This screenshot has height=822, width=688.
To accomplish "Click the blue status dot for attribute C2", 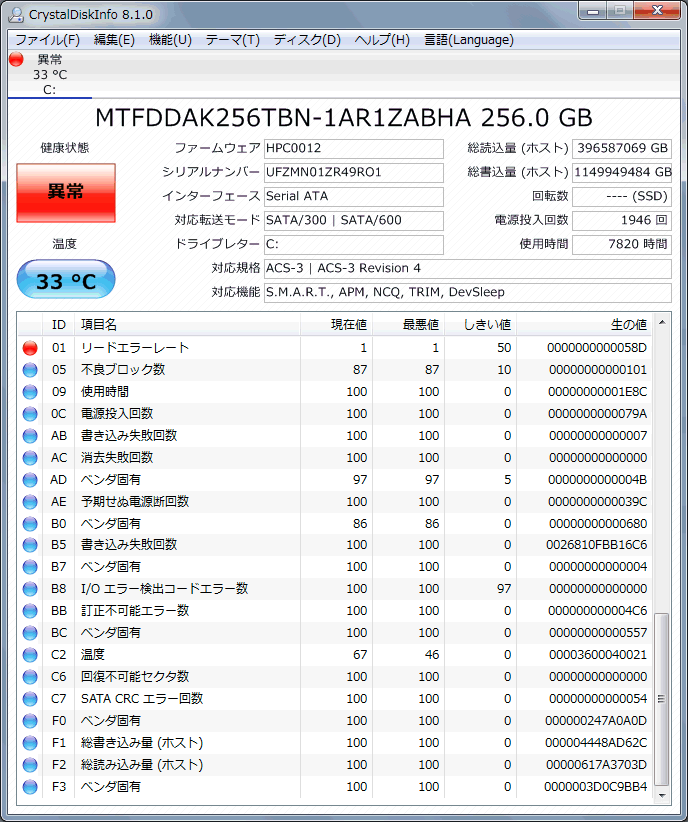I will pos(30,655).
